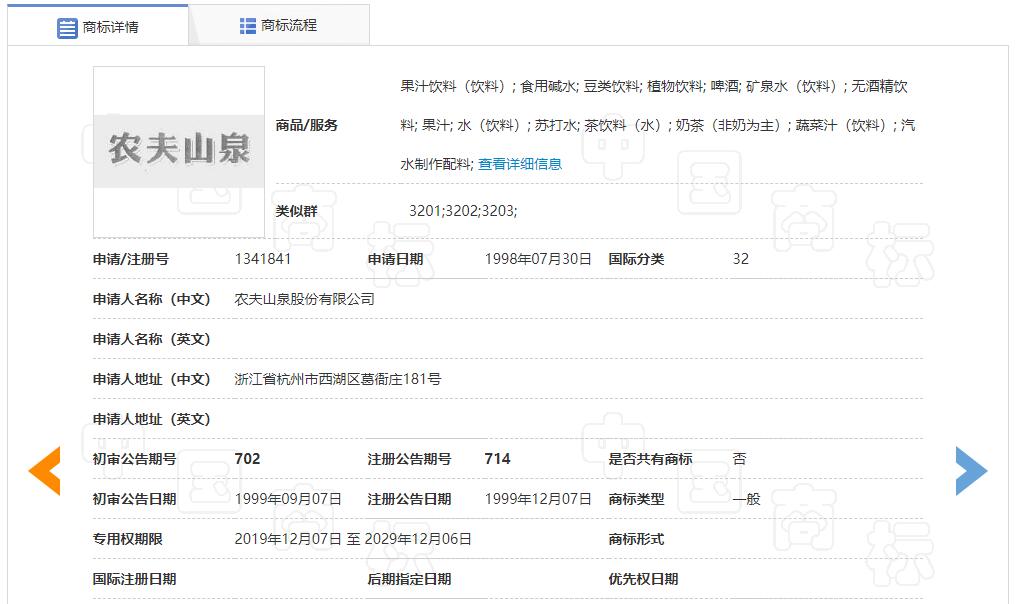Select applicant name 农夫山泉股份有限公司
Viewport: 1018px width, 604px height.
point(304,299)
